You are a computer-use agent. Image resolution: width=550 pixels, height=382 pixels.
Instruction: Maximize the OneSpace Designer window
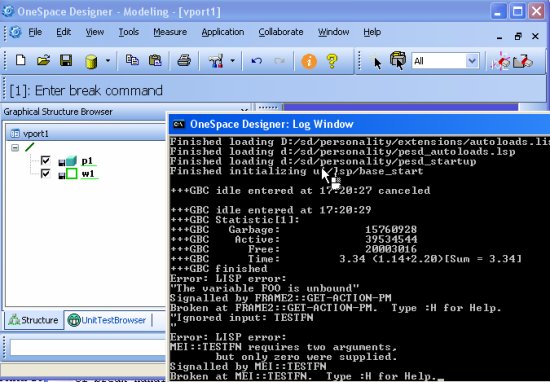click(x=518, y=12)
